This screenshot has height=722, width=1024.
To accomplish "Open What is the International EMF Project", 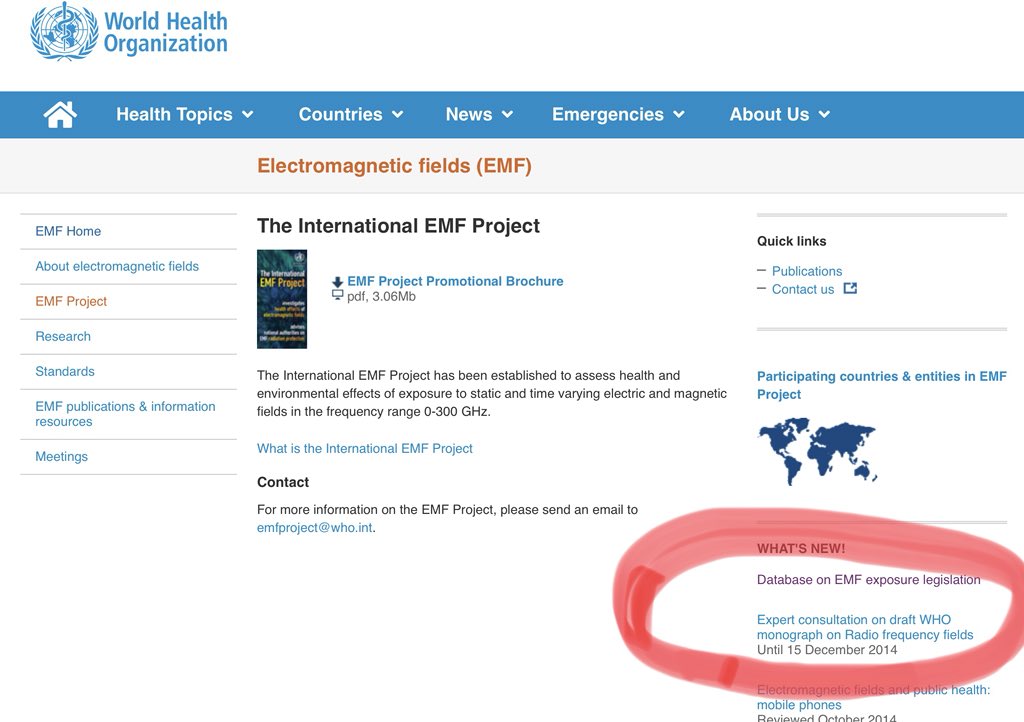I will click(x=364, y=448).
